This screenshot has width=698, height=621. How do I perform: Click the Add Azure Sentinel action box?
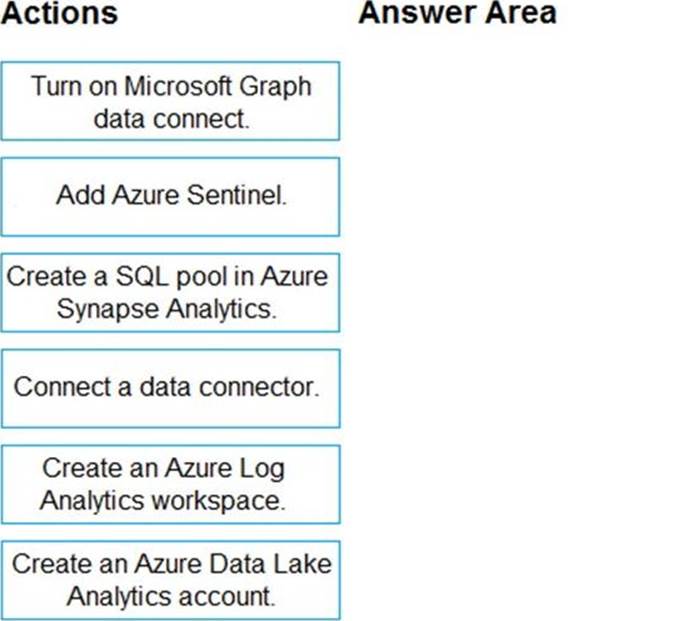coord(170,196)
